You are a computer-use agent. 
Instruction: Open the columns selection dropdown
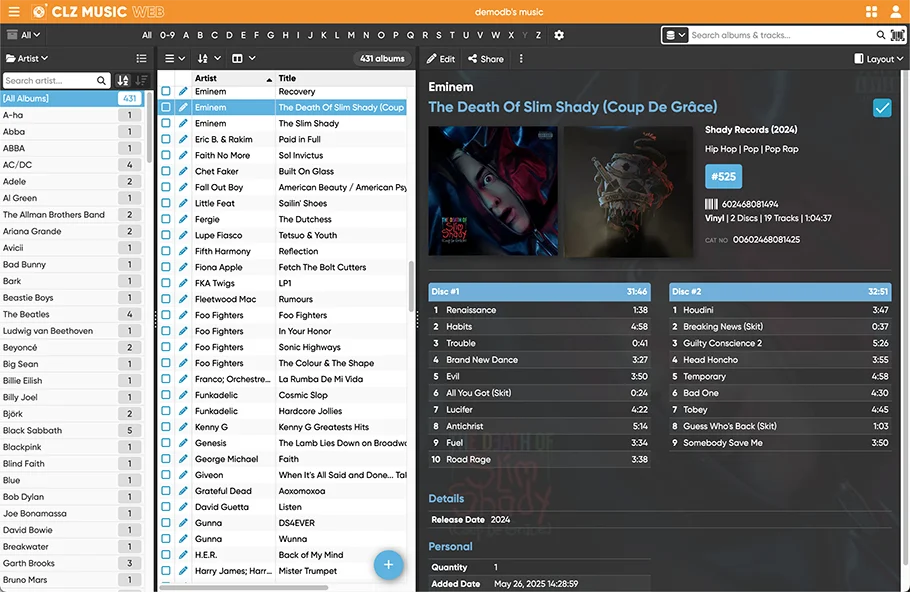click(244, 58)
